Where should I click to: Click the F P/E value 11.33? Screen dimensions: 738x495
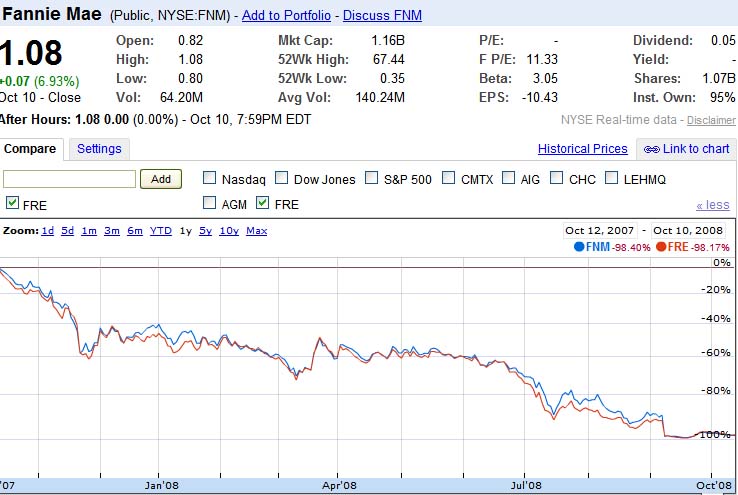542,59
